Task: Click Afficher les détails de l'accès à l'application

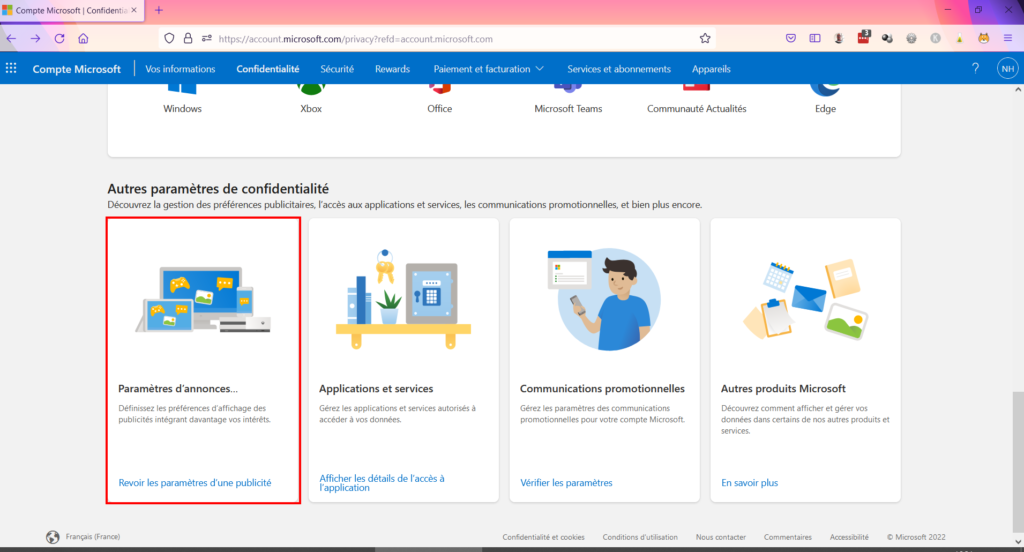Action: (x=381, y=483)
